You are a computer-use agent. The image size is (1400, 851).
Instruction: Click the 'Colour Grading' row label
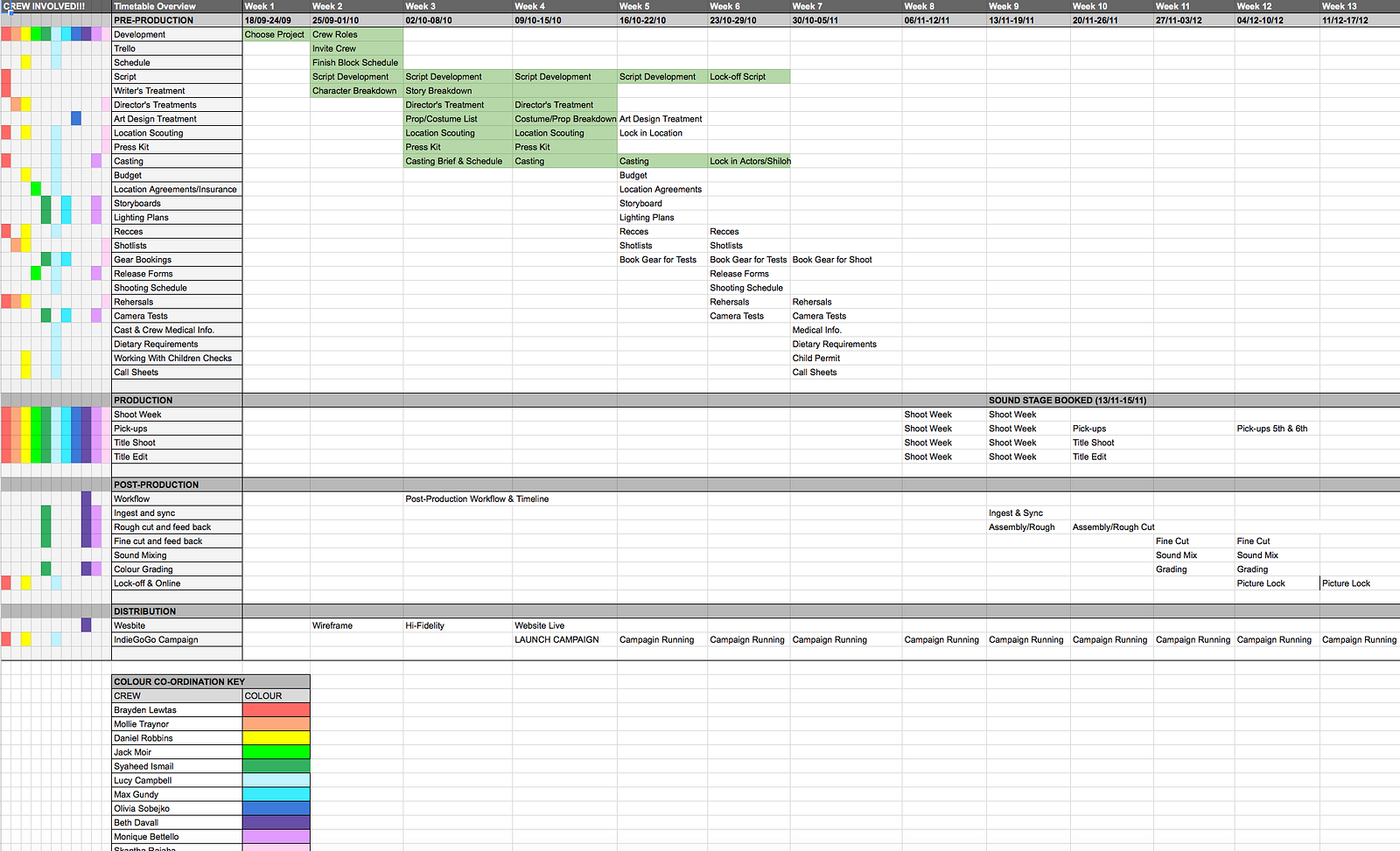tap(177, 569)
